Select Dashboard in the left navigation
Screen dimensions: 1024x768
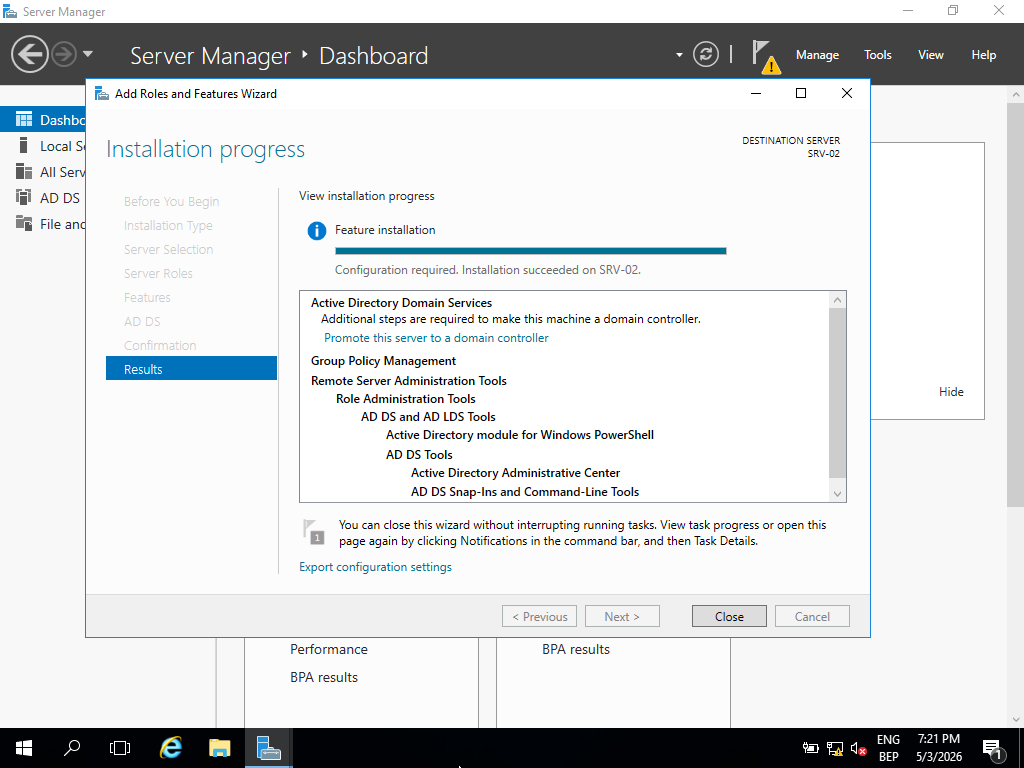[42, 120]
